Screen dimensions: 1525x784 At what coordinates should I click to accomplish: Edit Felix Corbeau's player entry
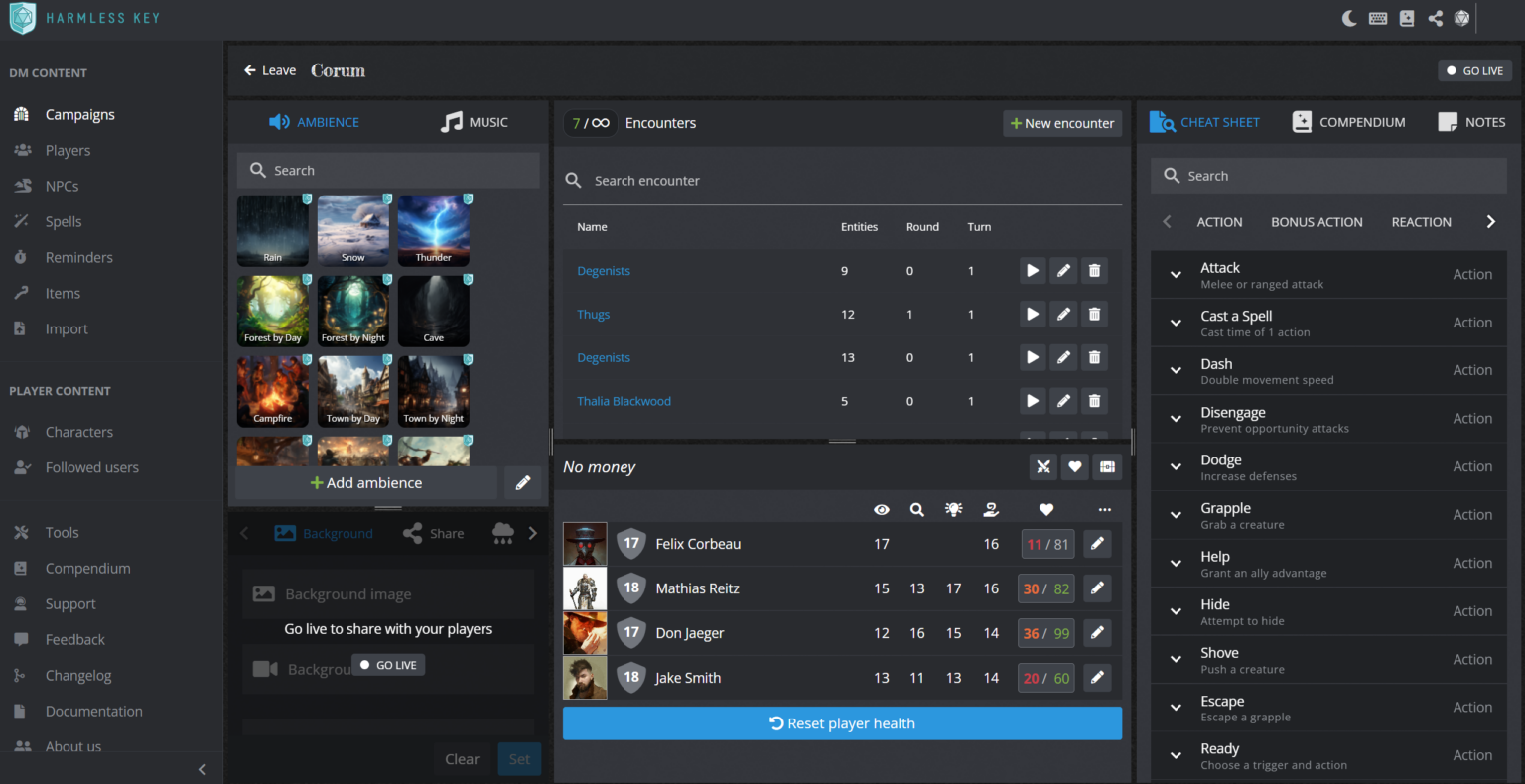click(x=1096, y=544)
